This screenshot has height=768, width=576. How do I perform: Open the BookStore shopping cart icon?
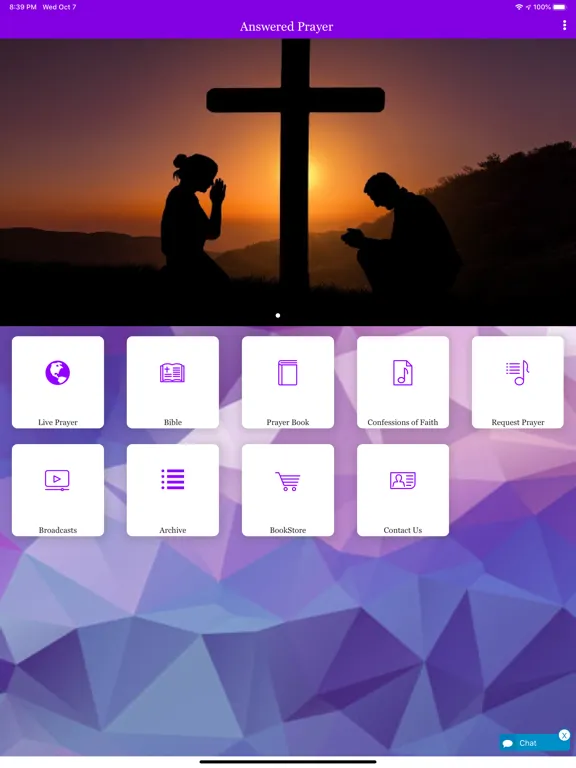288,481
